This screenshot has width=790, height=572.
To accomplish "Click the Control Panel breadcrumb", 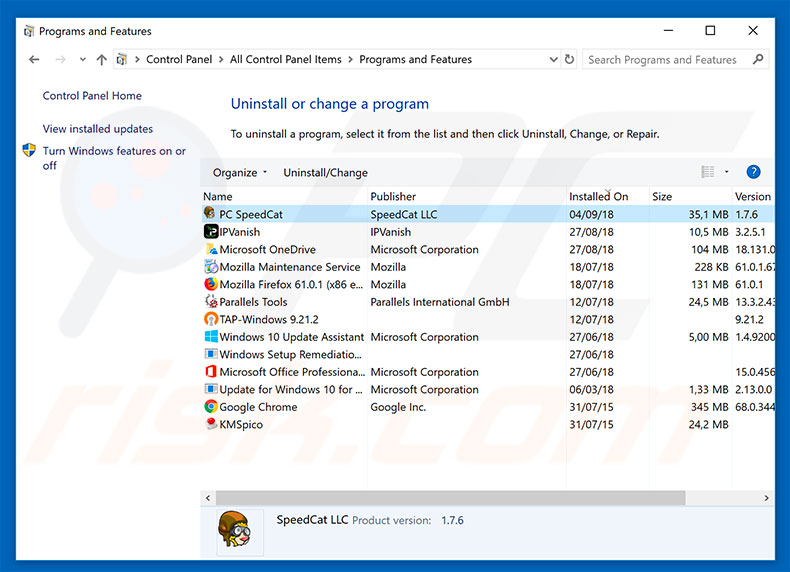I will (179, 59).
